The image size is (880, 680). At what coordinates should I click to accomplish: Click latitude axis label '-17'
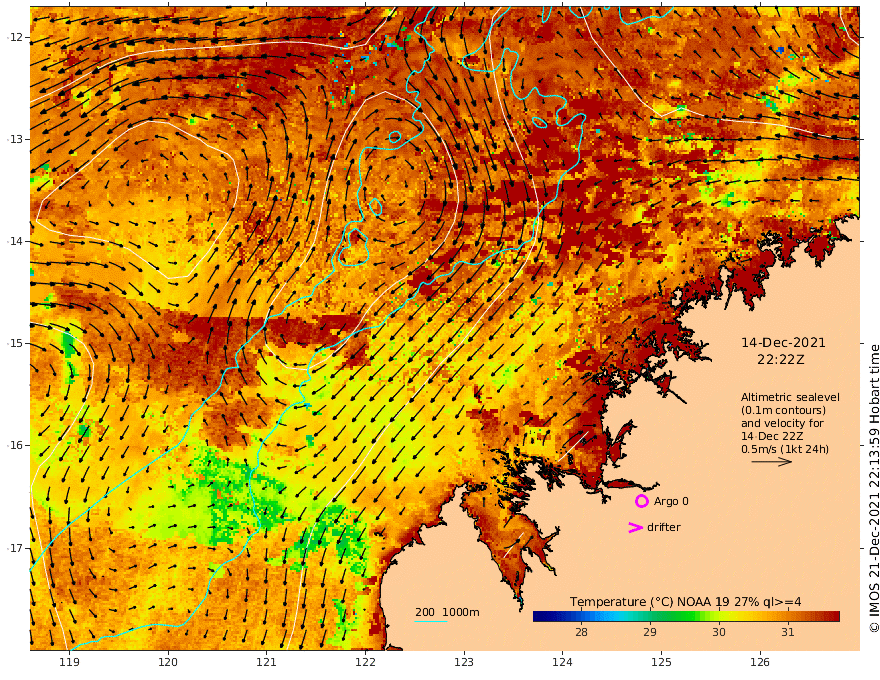point(15,548)
